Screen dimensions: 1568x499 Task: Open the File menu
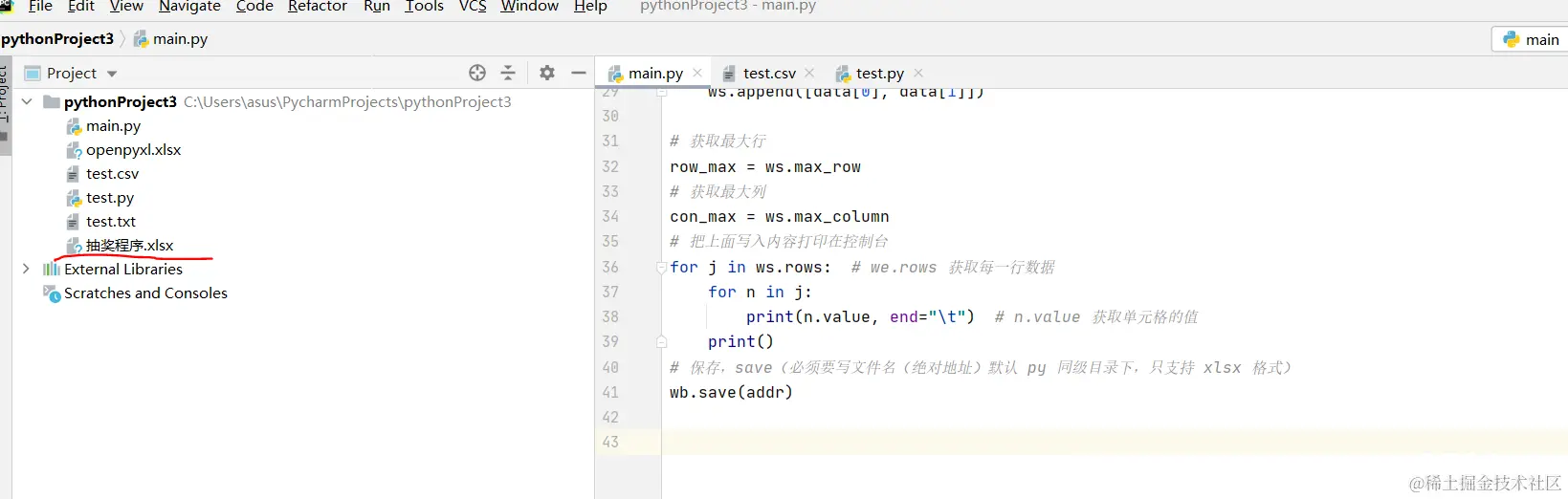click(40, 6)
